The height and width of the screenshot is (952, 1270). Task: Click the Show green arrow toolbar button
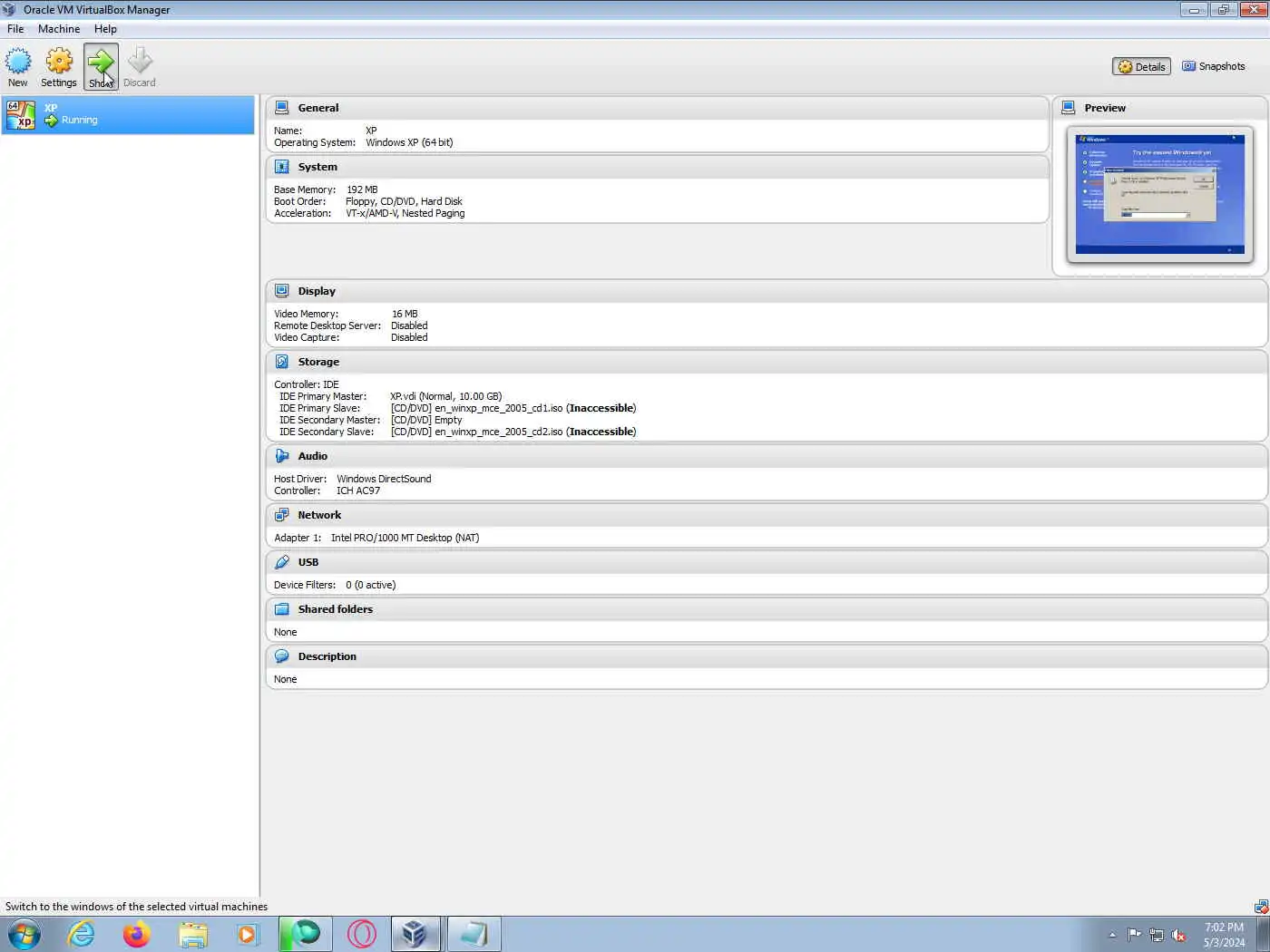pos(101,68)
